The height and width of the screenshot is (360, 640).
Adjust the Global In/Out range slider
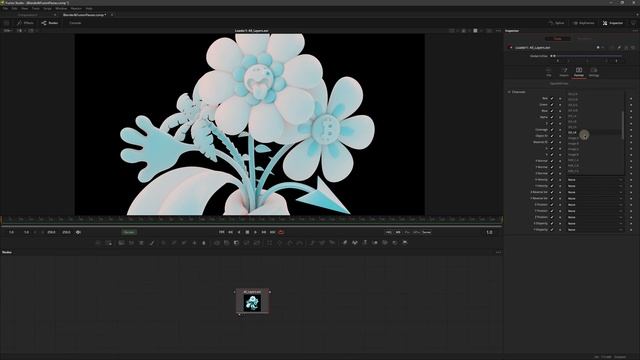point(587,56)
